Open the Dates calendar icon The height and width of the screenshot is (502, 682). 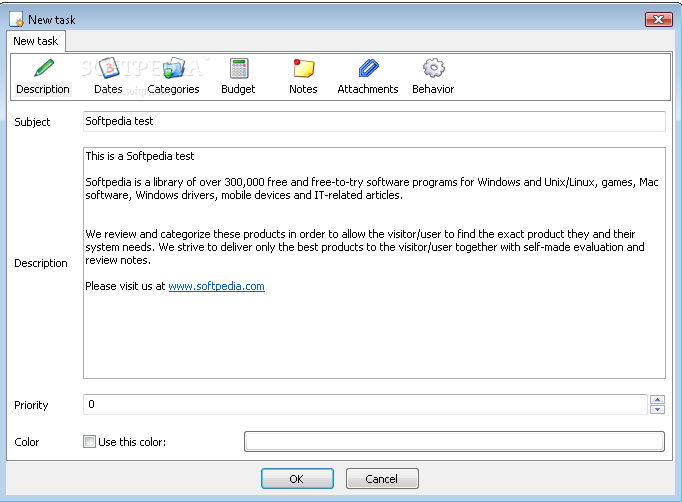pyautogui.click(x=108, y=68)
